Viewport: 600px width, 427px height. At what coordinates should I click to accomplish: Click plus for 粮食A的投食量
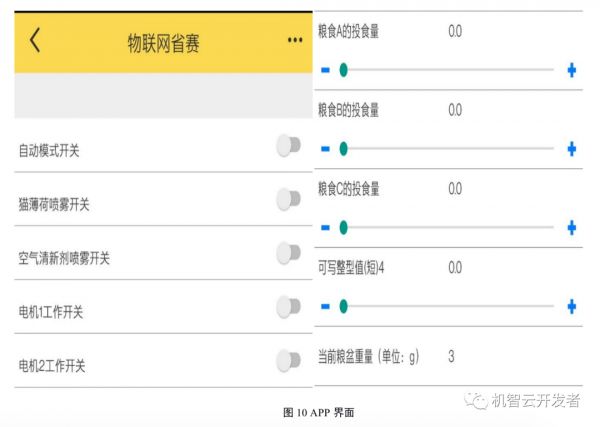click(x=572, y=70)
